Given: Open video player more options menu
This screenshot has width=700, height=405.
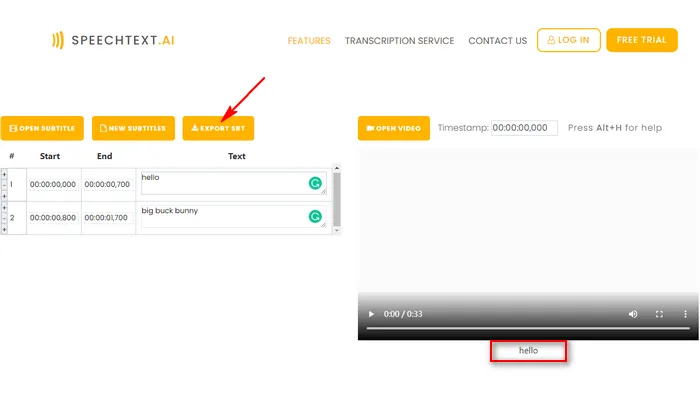Looking at the screenshot, I should coord(683,314).
